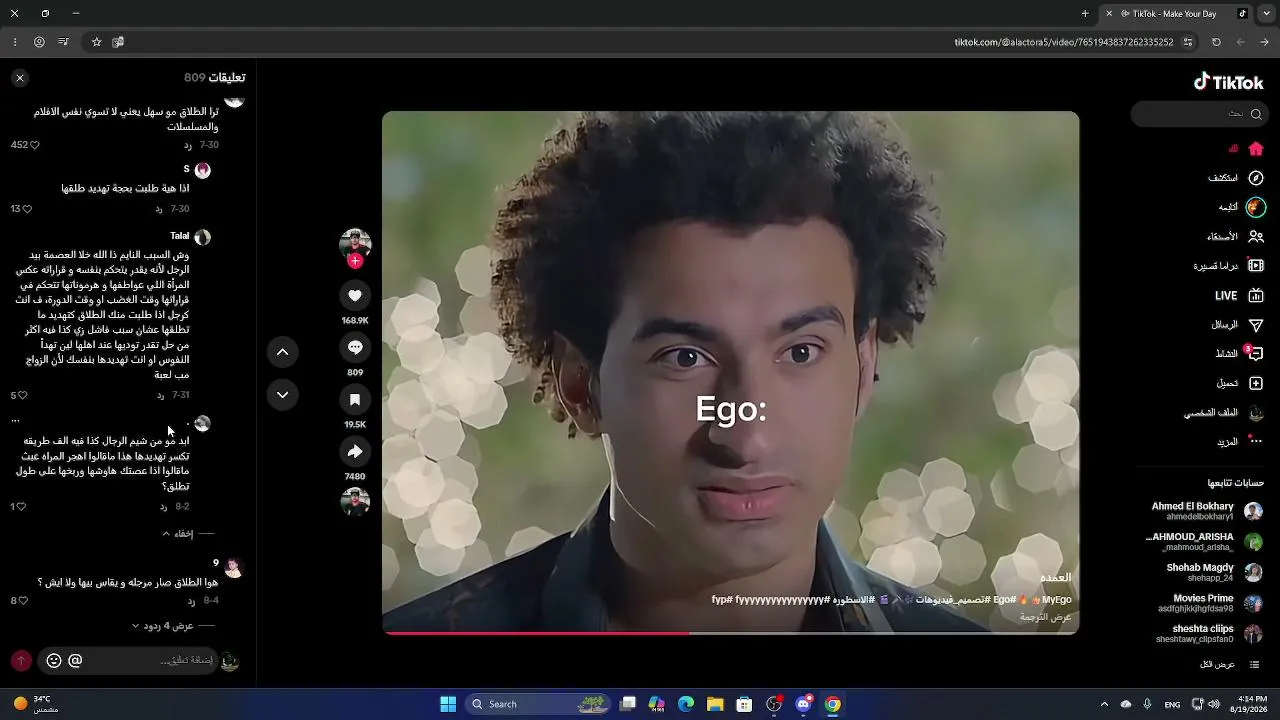Reply to the comment dated 8-4

pos(191,601)
